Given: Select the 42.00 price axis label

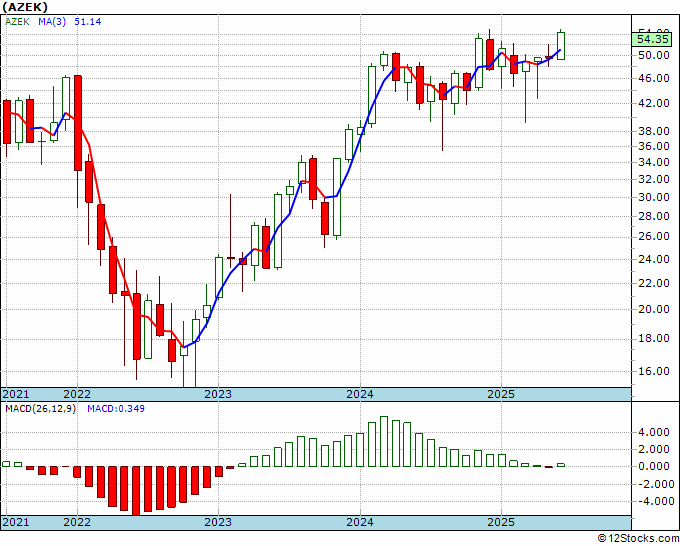Looking at the screenshot, I should coord(656,103).
